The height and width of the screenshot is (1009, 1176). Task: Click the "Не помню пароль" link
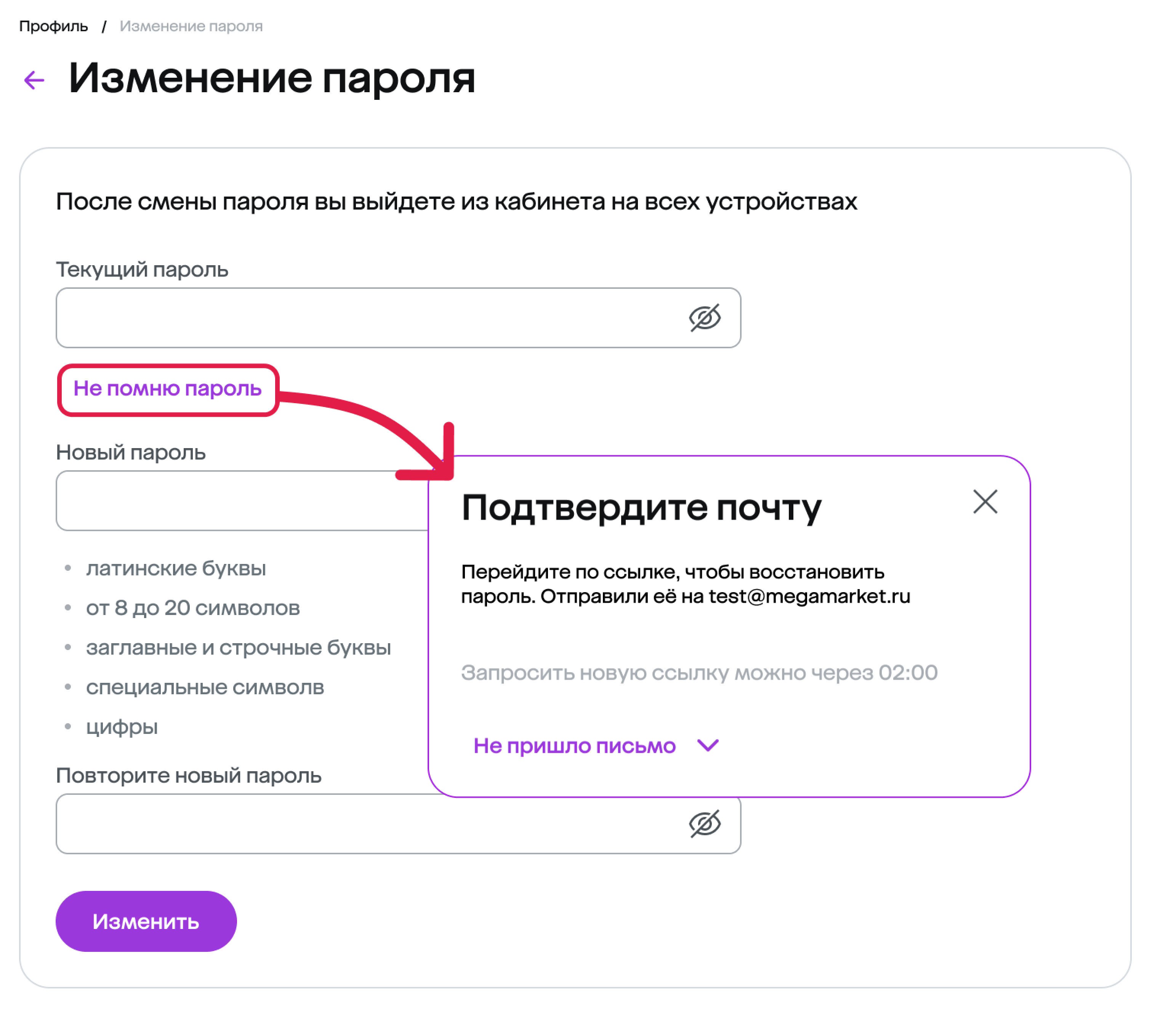[167, 389]
